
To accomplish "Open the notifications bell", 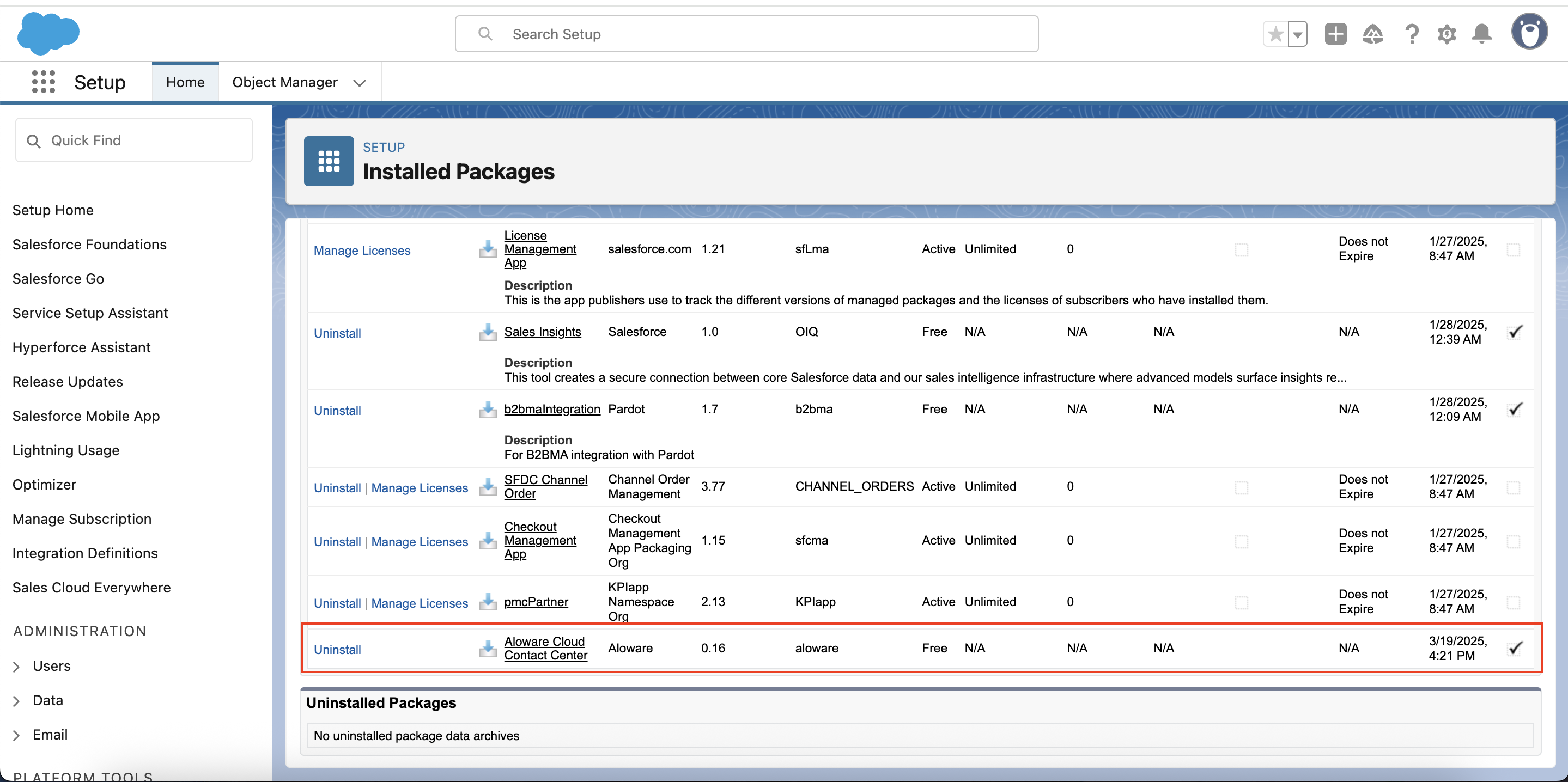I will coord(1482,34).
